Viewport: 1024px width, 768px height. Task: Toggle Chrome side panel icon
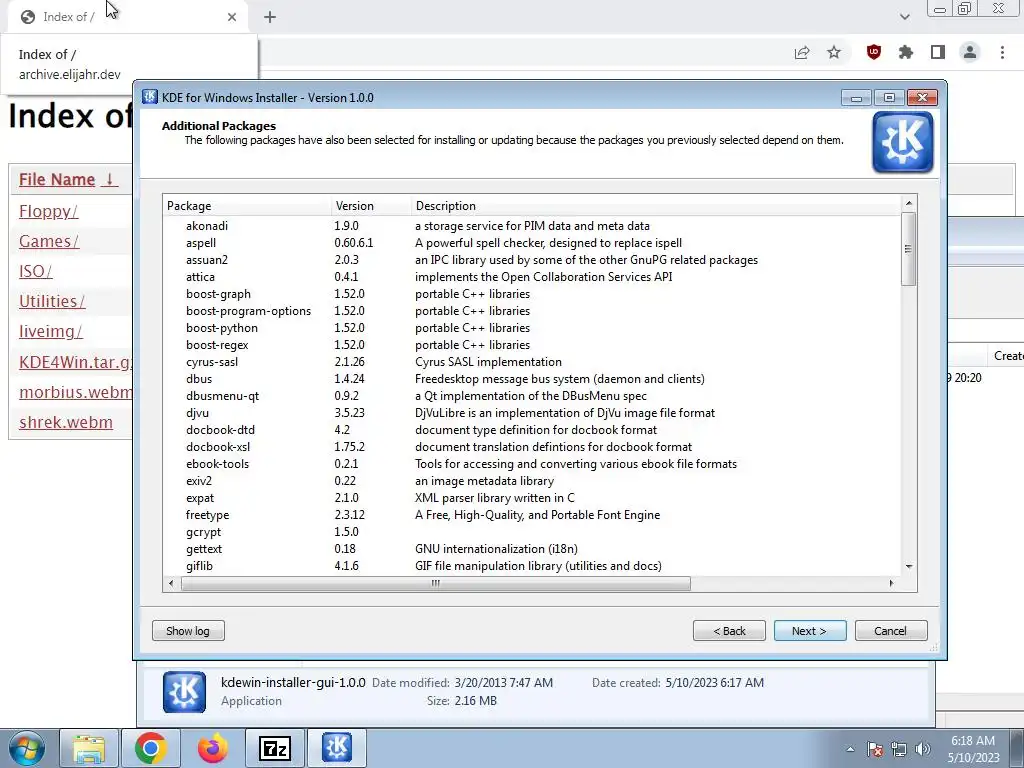pyautogui.click(x=938, y=52)
